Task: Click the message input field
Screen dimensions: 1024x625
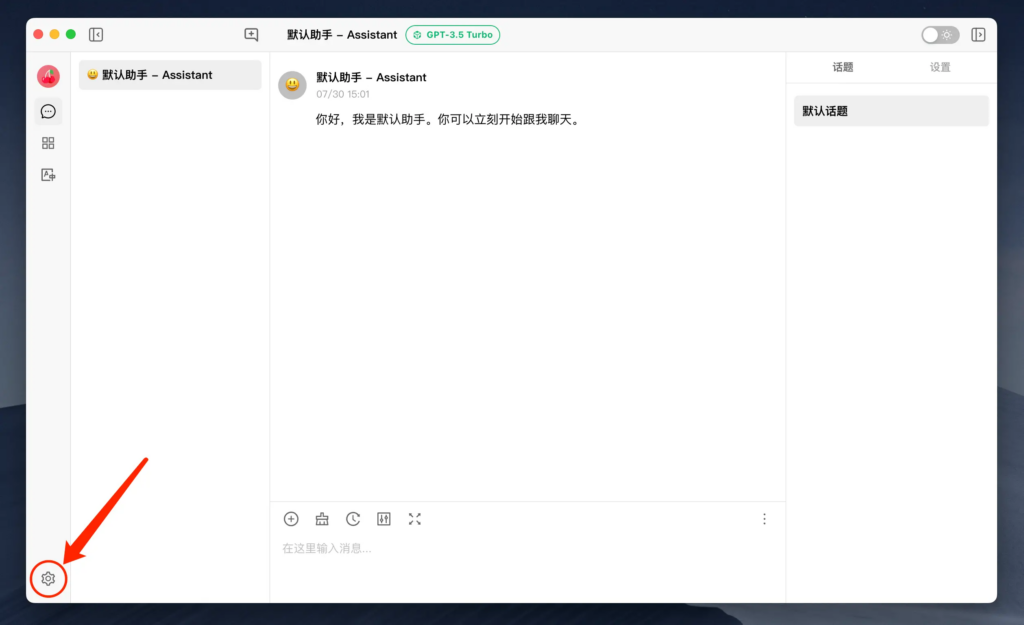Action: (527, 560)
